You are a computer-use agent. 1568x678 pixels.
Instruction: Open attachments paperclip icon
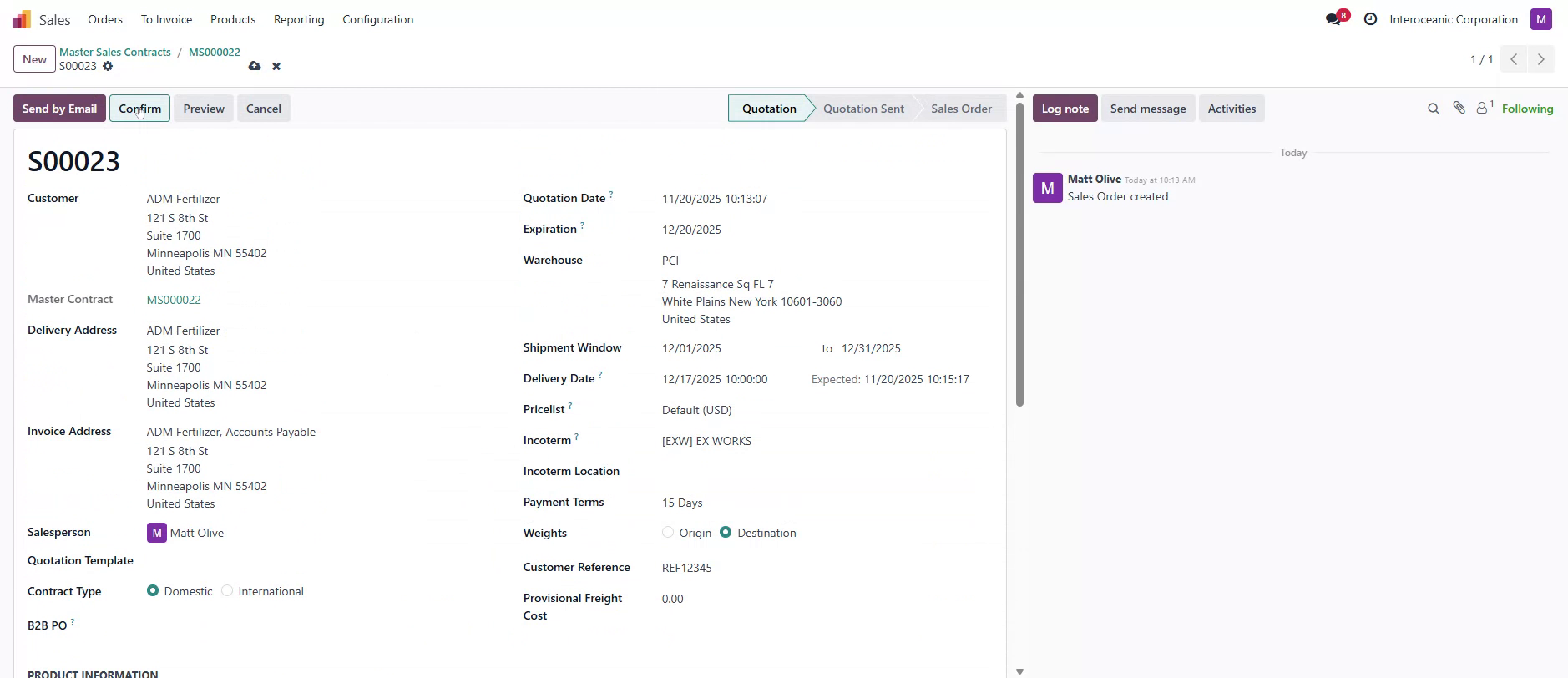tap(1459, 108)
